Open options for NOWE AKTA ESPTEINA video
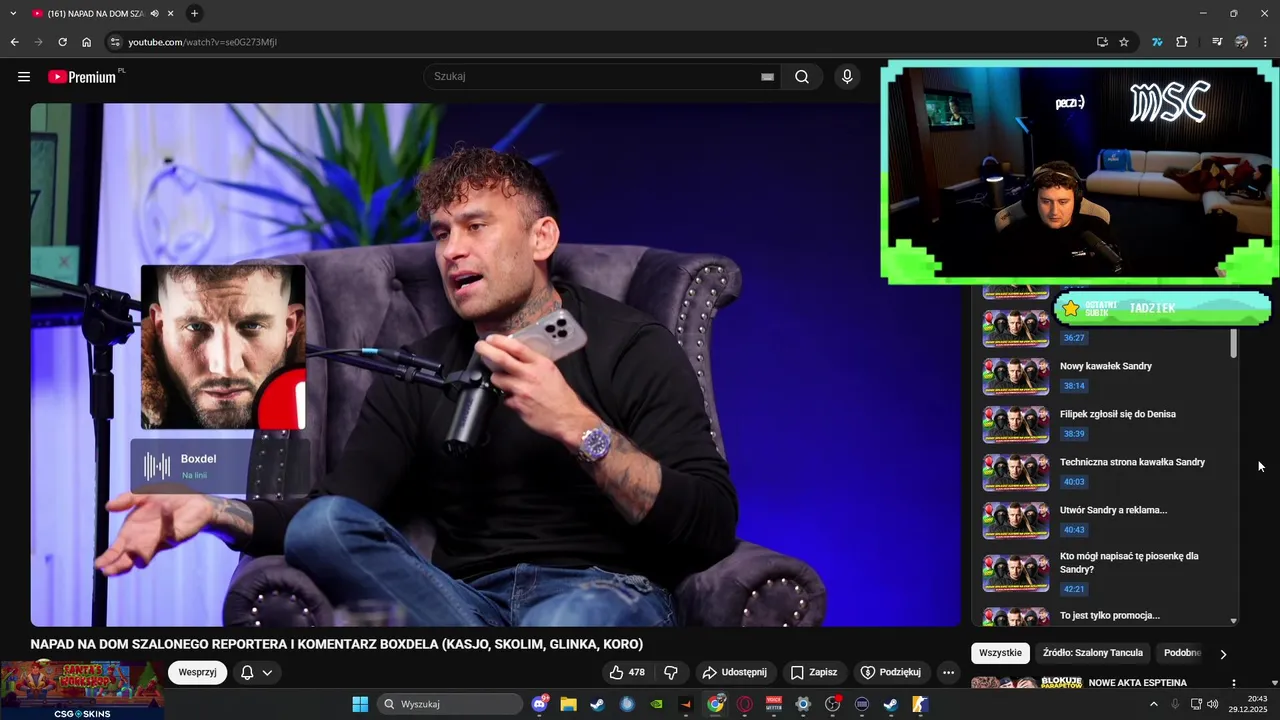The image size is (1280, 720). click(x=1234, y=683)
